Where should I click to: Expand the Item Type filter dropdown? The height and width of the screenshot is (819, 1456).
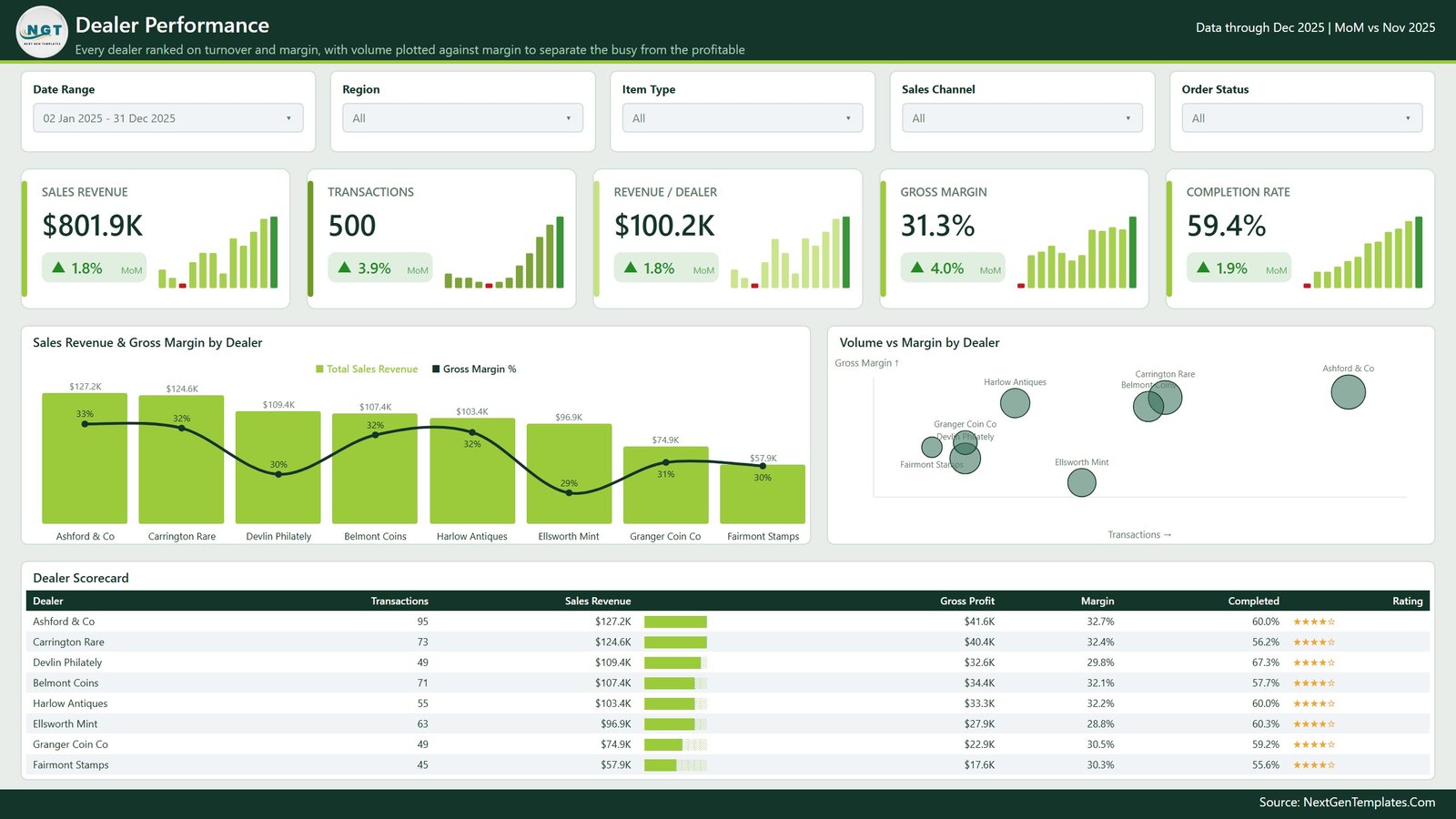pos(743,118)
